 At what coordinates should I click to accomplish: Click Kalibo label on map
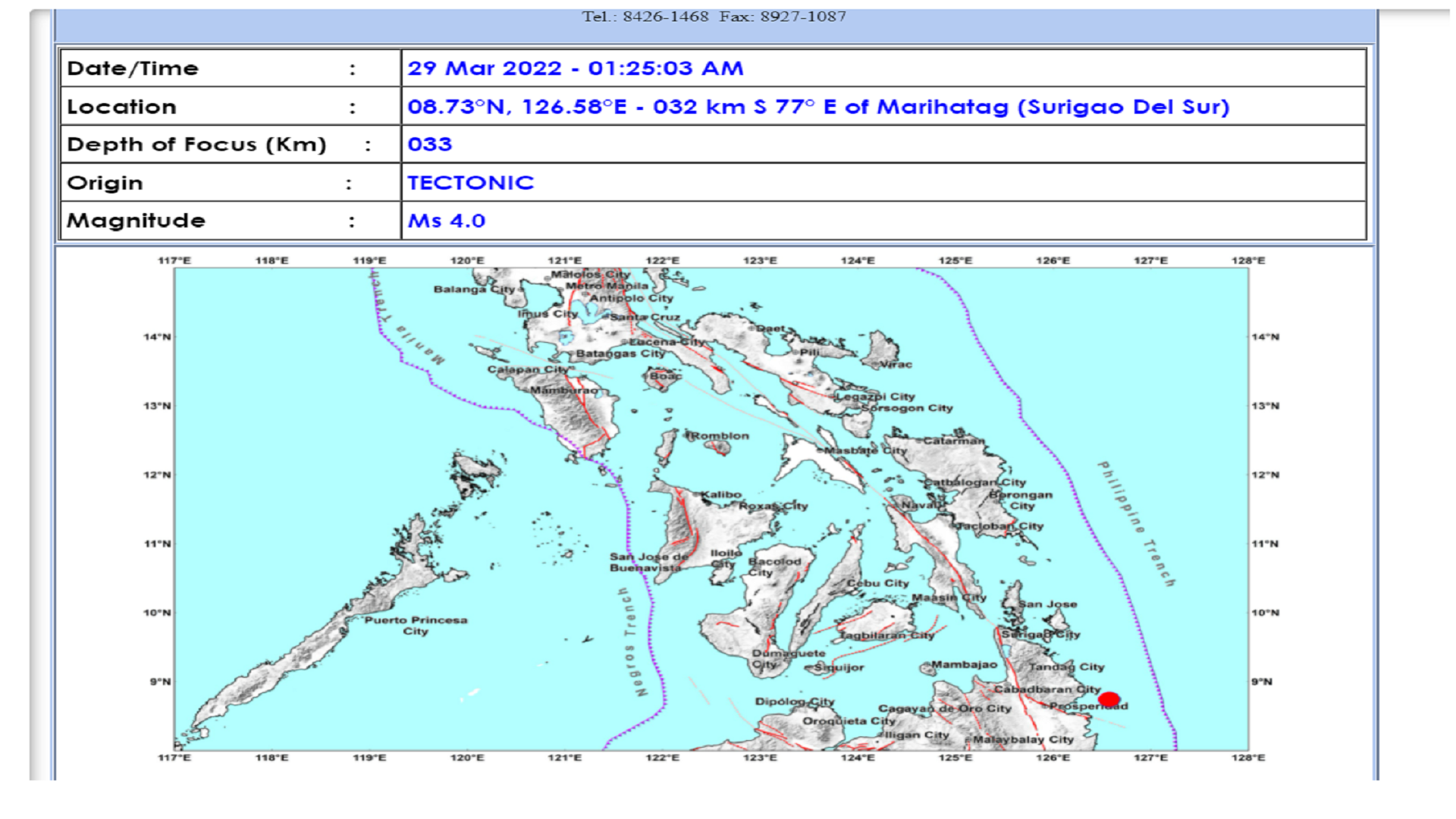[721, 494]
